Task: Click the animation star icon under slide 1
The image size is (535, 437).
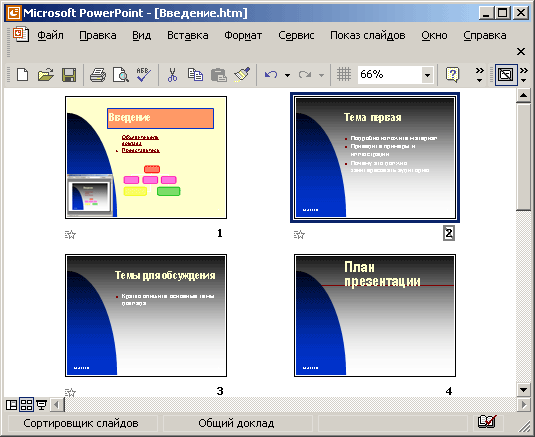Action: tap(70, 234)
